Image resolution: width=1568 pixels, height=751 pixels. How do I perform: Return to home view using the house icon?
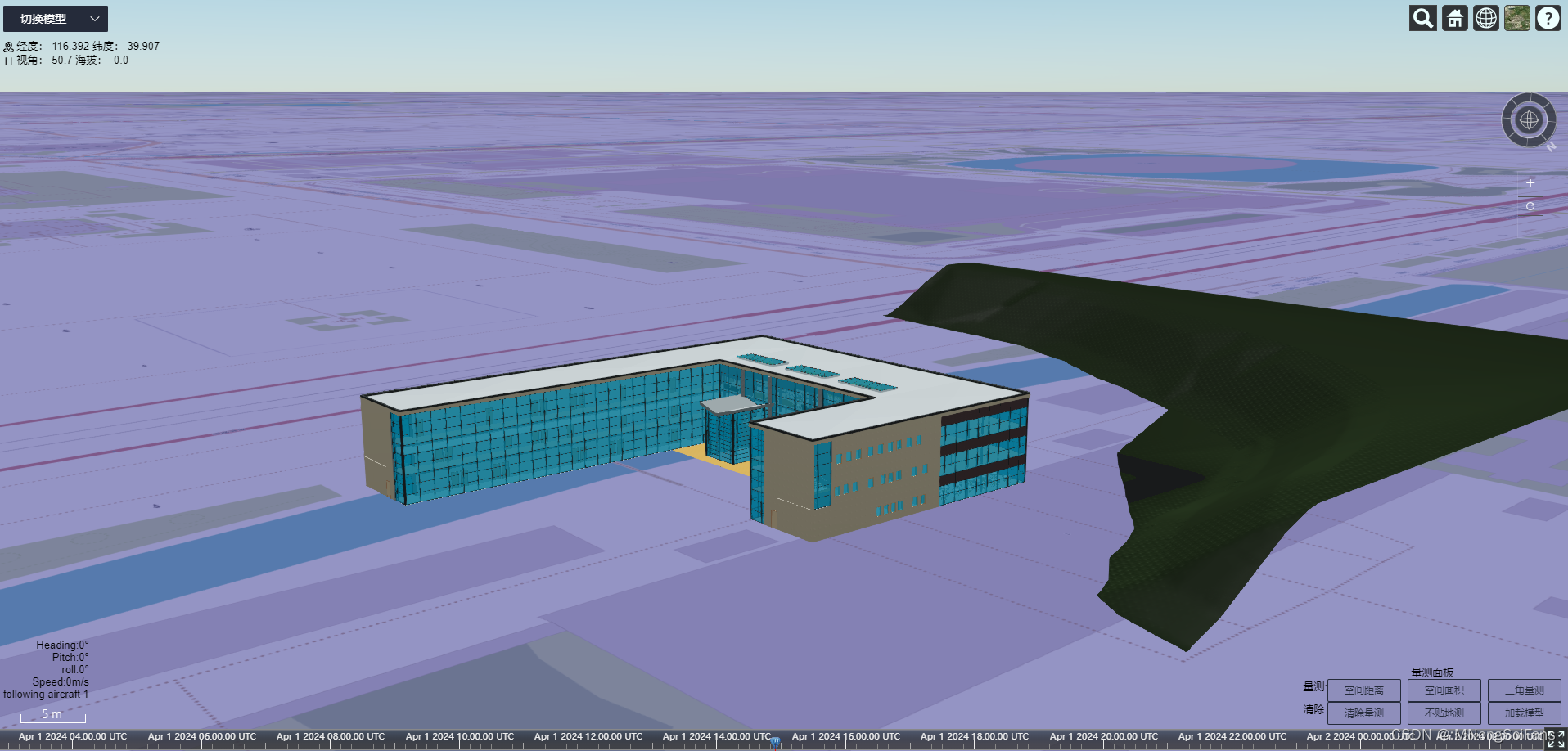pos(1454,18)
